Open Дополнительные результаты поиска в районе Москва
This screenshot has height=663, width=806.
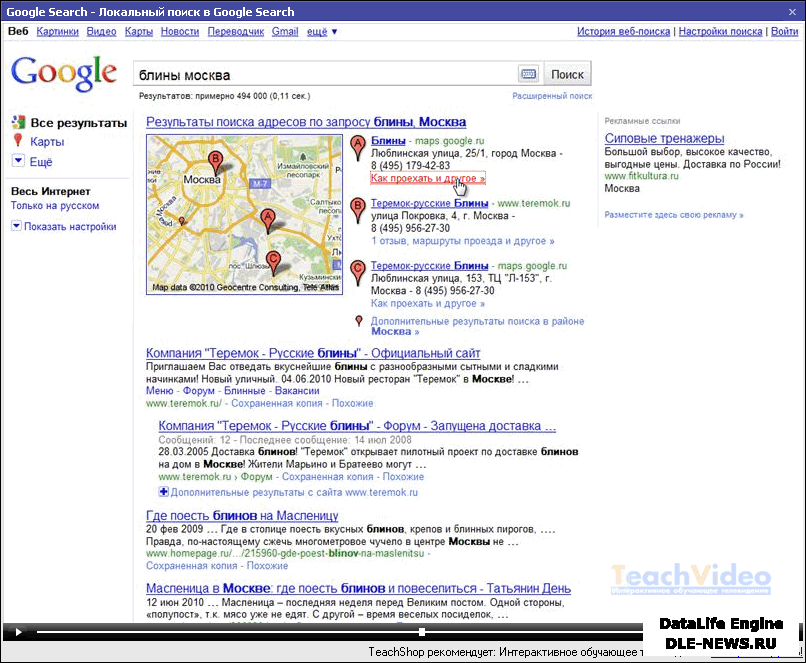tap(478, 326)
